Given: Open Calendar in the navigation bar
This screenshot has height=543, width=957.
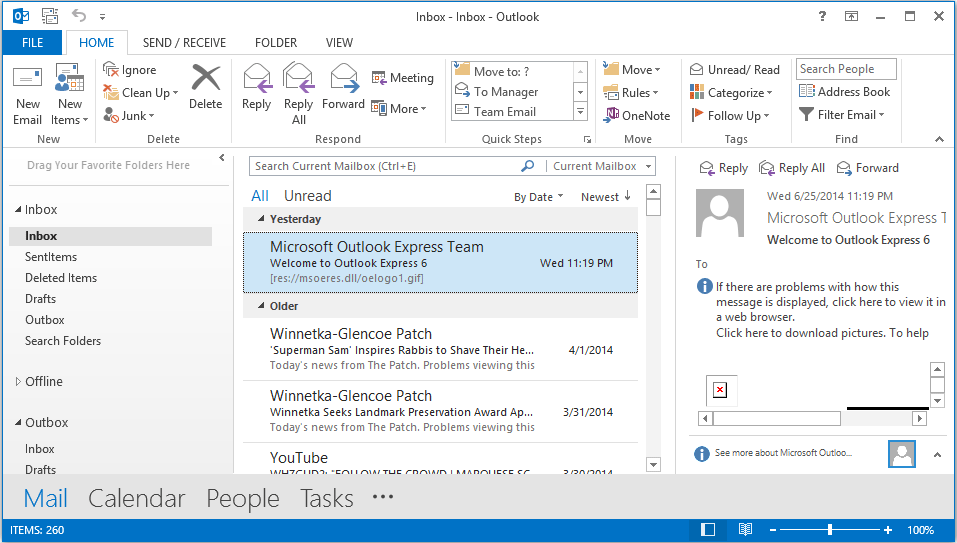Looking at the screenshot, I should [x=137, y=498].
